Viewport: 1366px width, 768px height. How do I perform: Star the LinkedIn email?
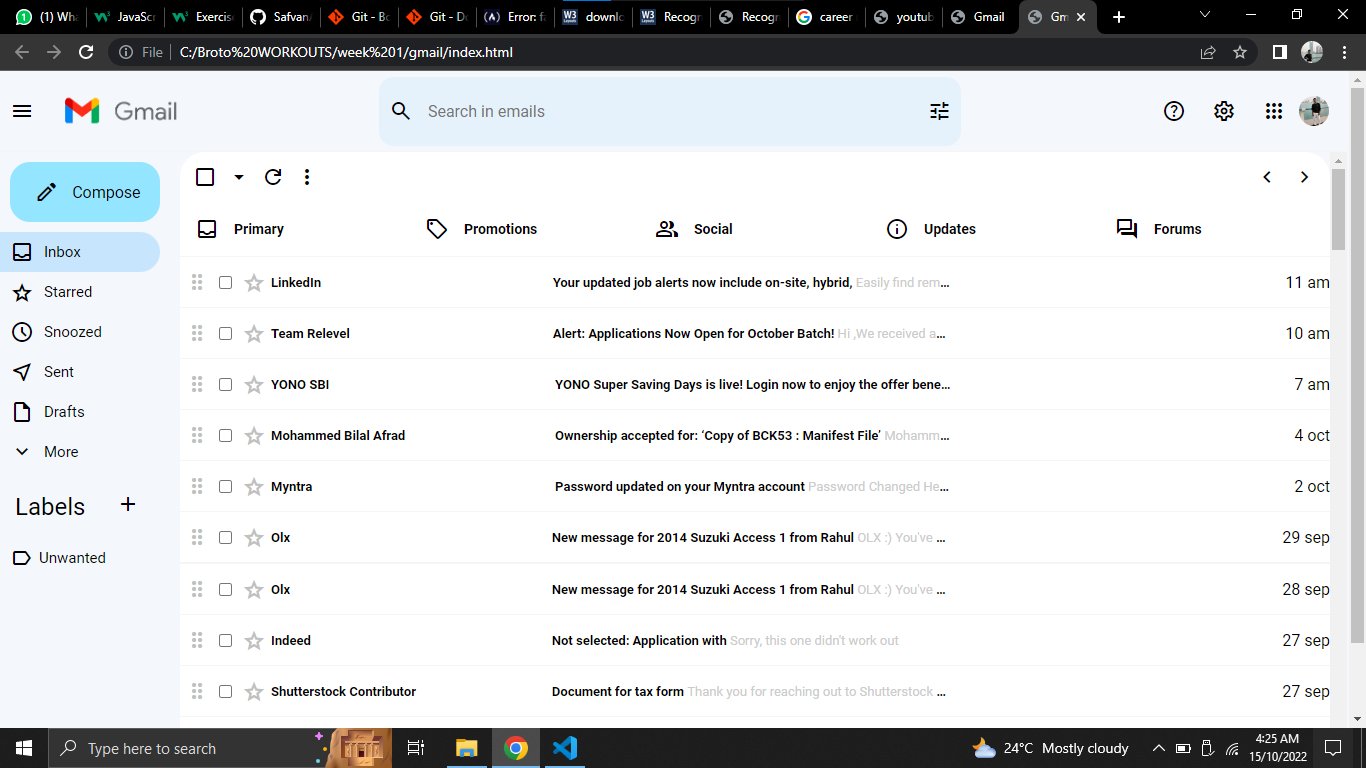254,283
